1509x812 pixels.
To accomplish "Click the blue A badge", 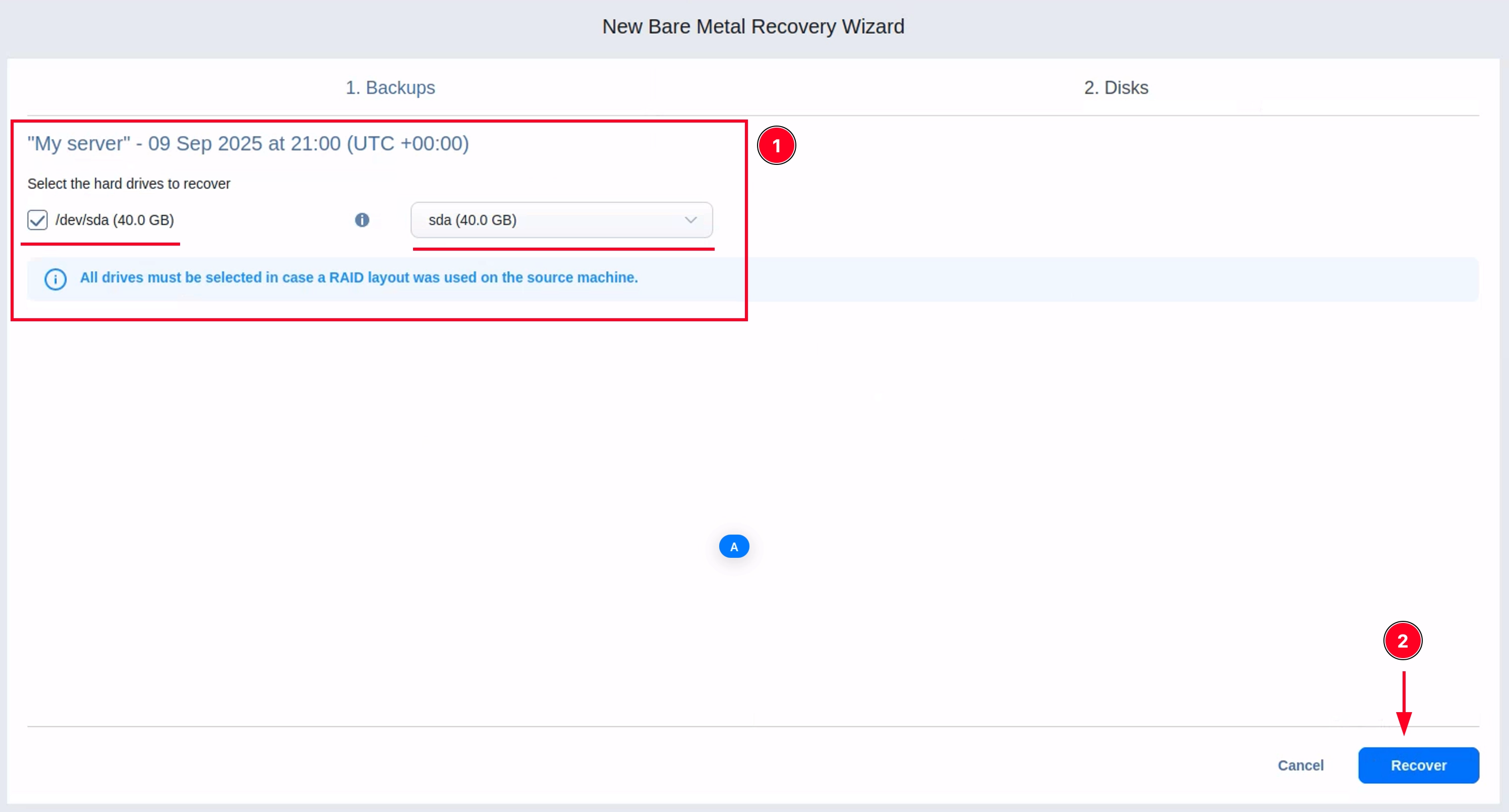I will pyautogui.click(x=733, y=546).
